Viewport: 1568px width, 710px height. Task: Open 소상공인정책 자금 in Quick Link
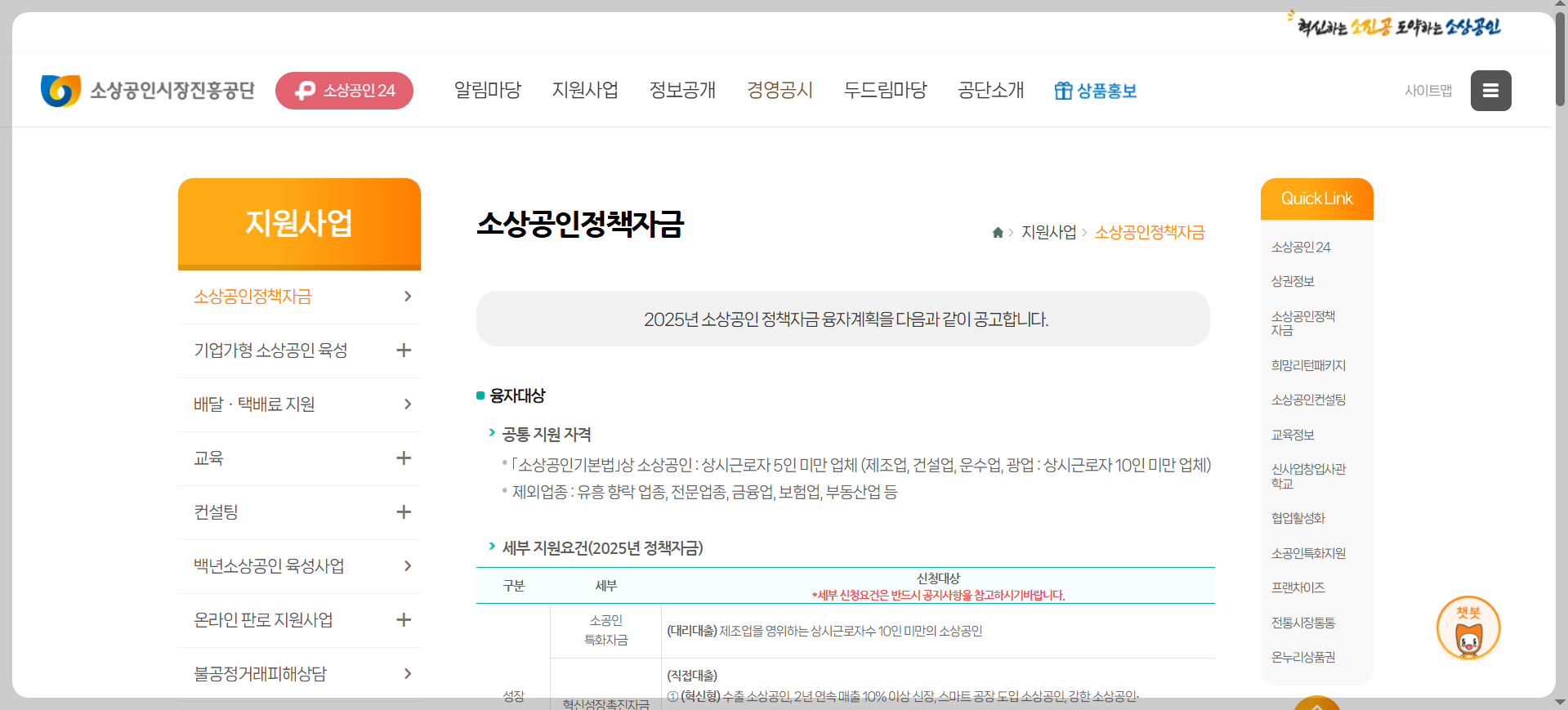tap(1303, 323)
